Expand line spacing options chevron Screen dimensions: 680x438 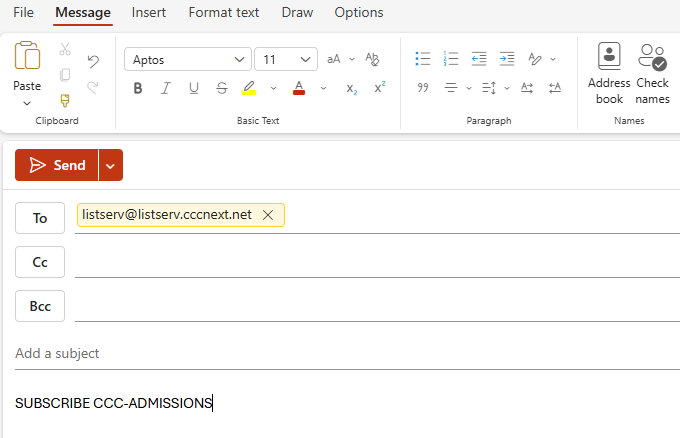point(507,88)
